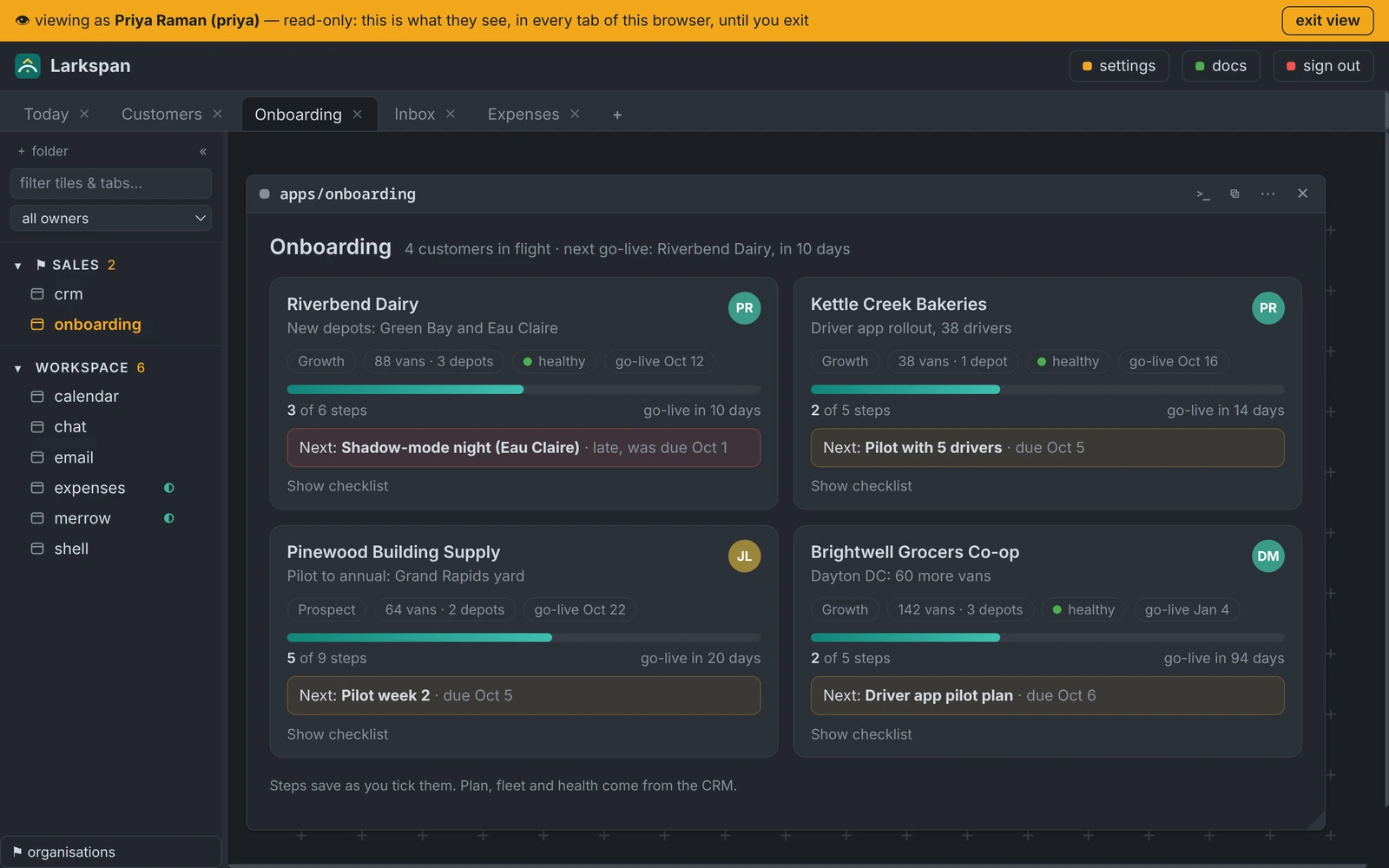This screenshot has height=868, width=1389.
Task: Click the pop-out window icon in tile header
Action: click(x=1234, y=194)
